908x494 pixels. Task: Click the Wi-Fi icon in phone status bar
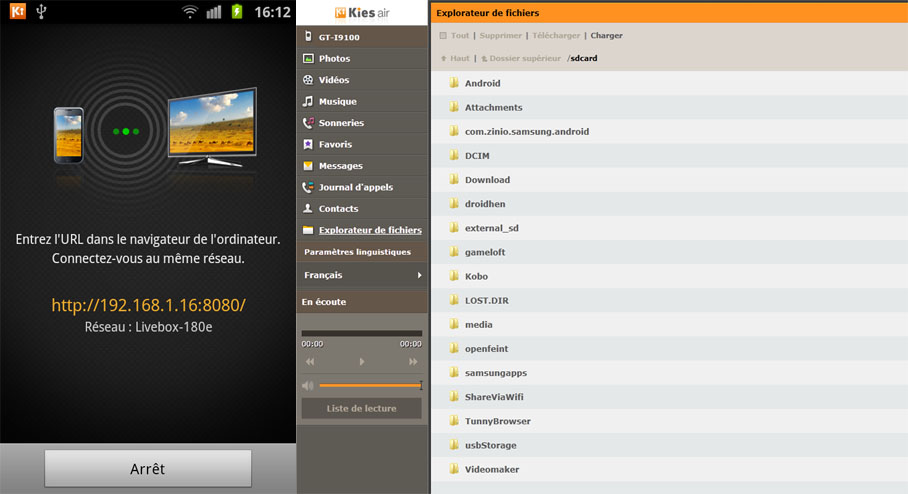(189, 12)
